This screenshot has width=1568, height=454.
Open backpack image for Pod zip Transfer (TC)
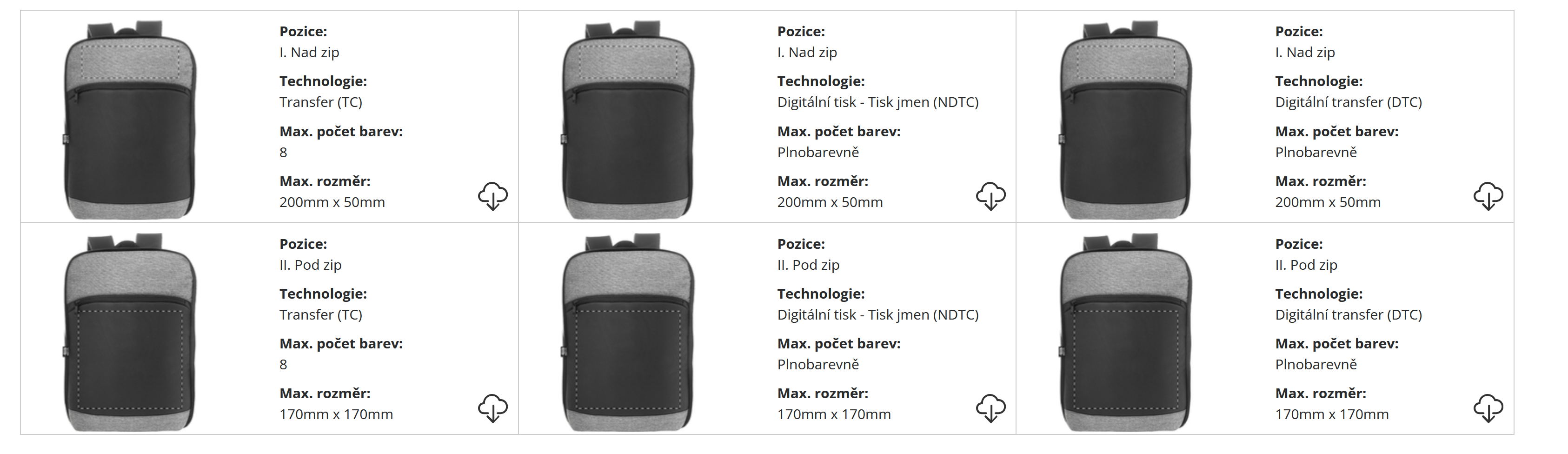(x=130, y=332)
